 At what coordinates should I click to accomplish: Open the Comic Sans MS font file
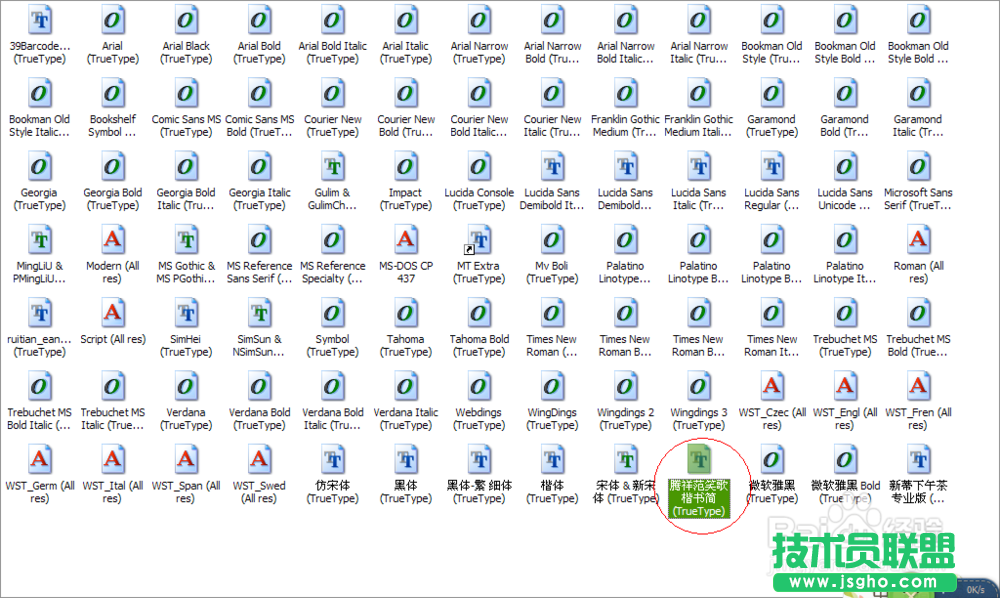[186, 95]
